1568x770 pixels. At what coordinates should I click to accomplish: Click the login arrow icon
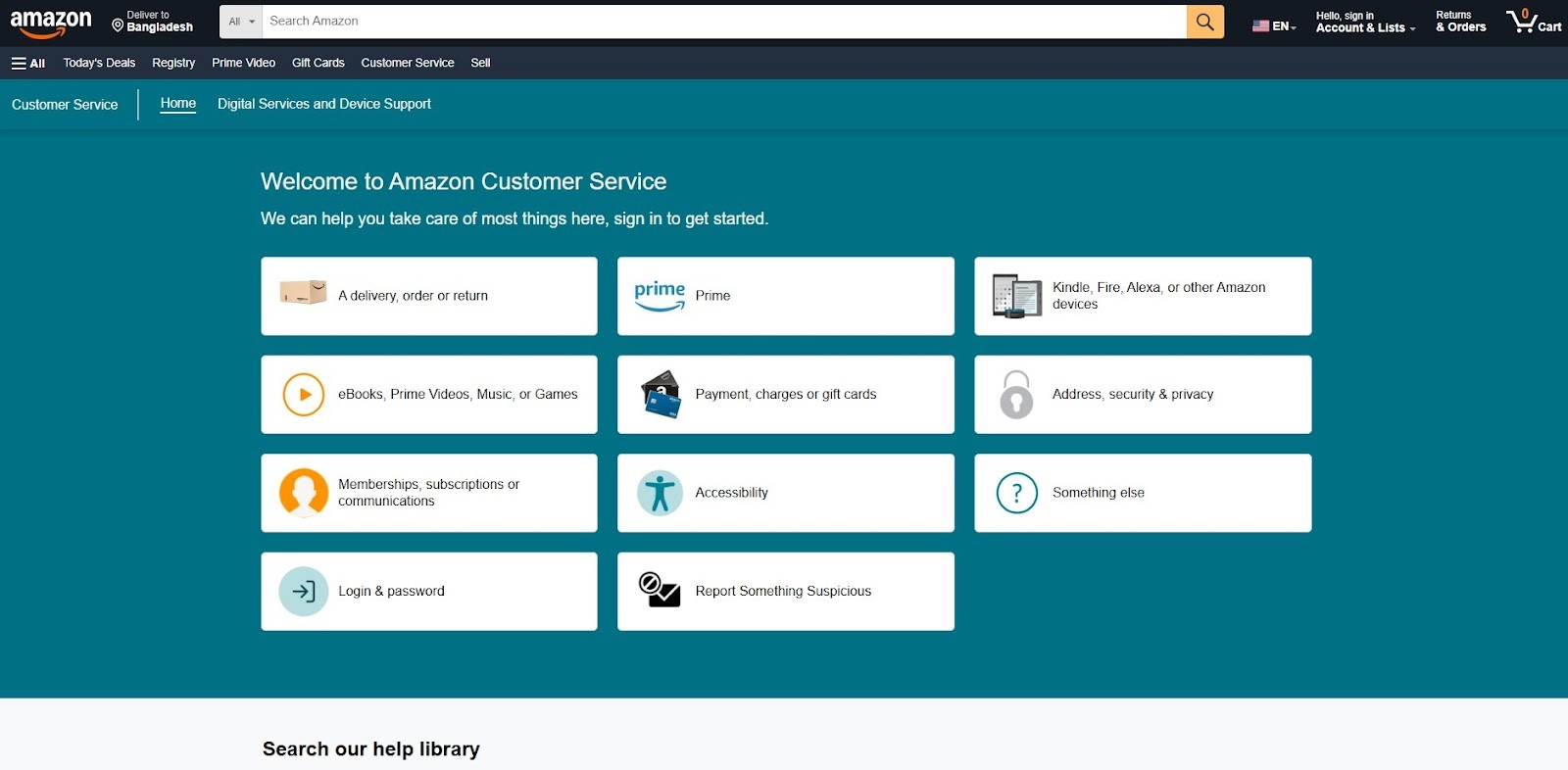(x=304, y=591)
